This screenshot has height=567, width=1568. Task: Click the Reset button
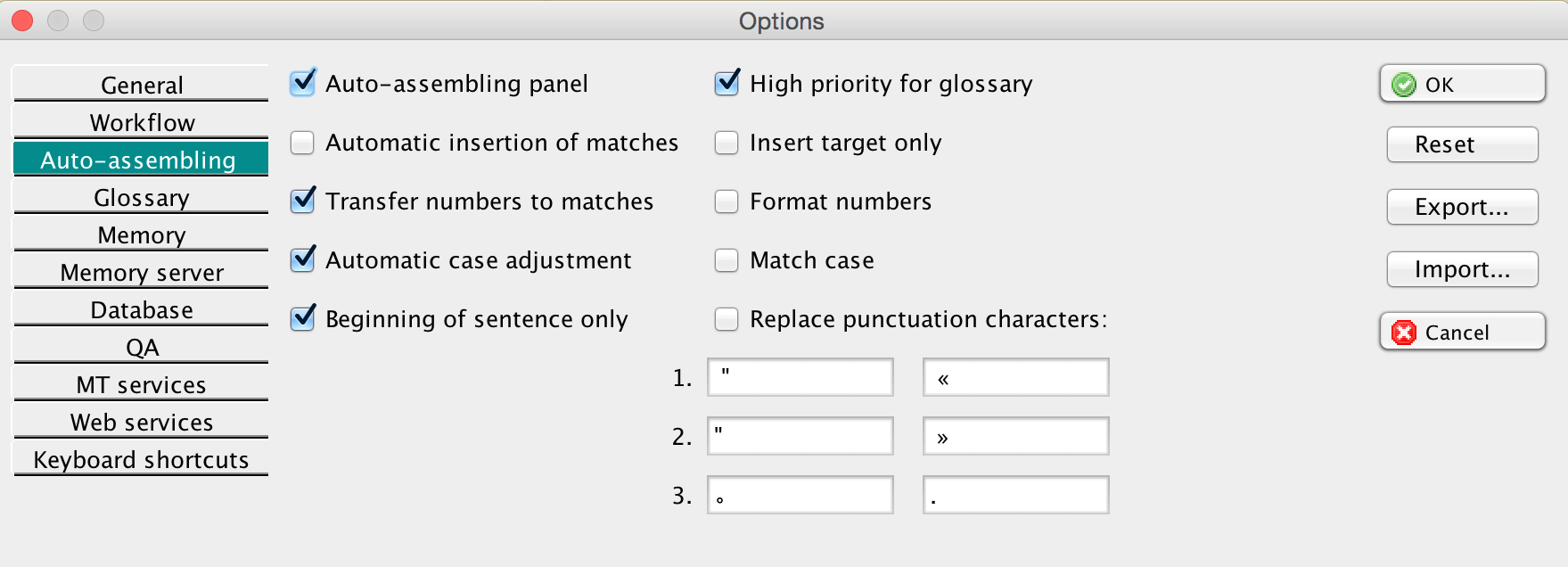coord(1462,144)
